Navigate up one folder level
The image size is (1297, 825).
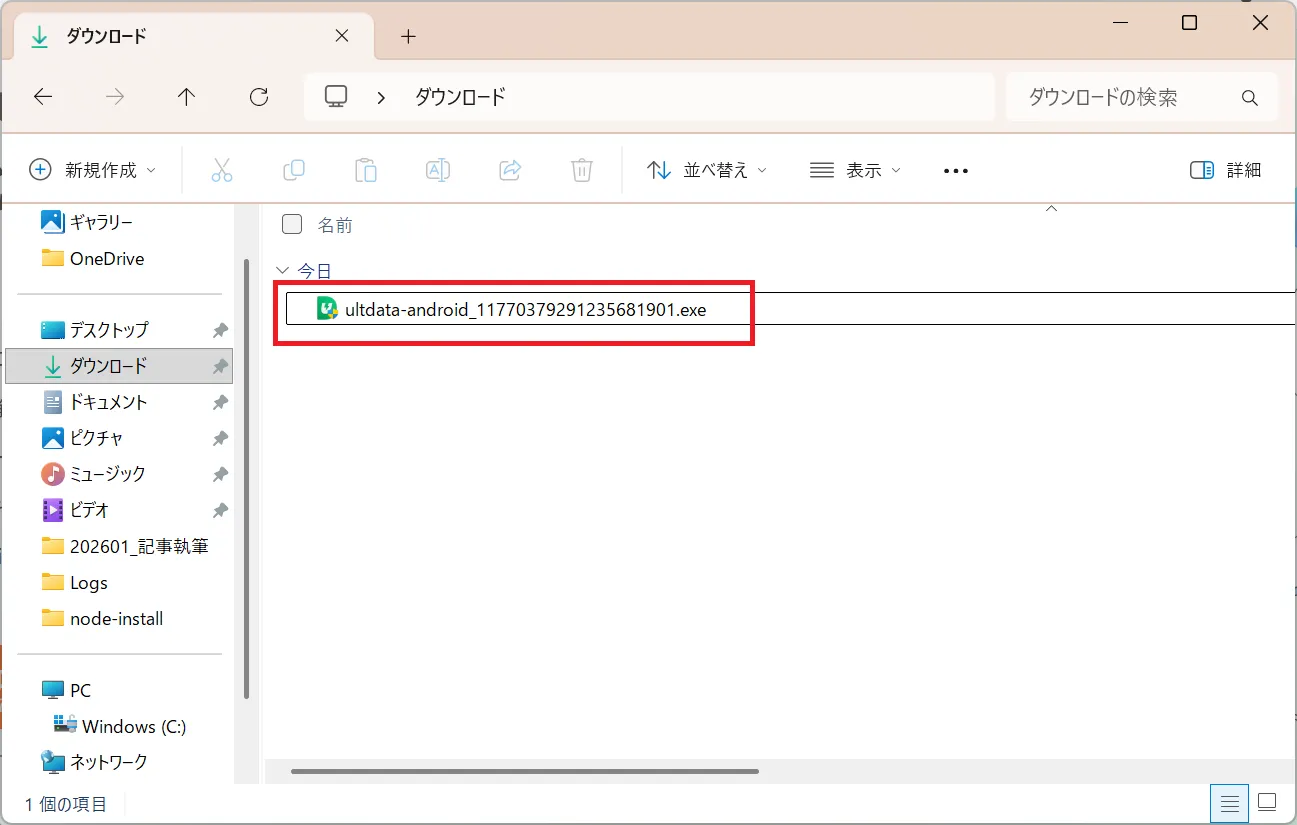click(186, 96)
